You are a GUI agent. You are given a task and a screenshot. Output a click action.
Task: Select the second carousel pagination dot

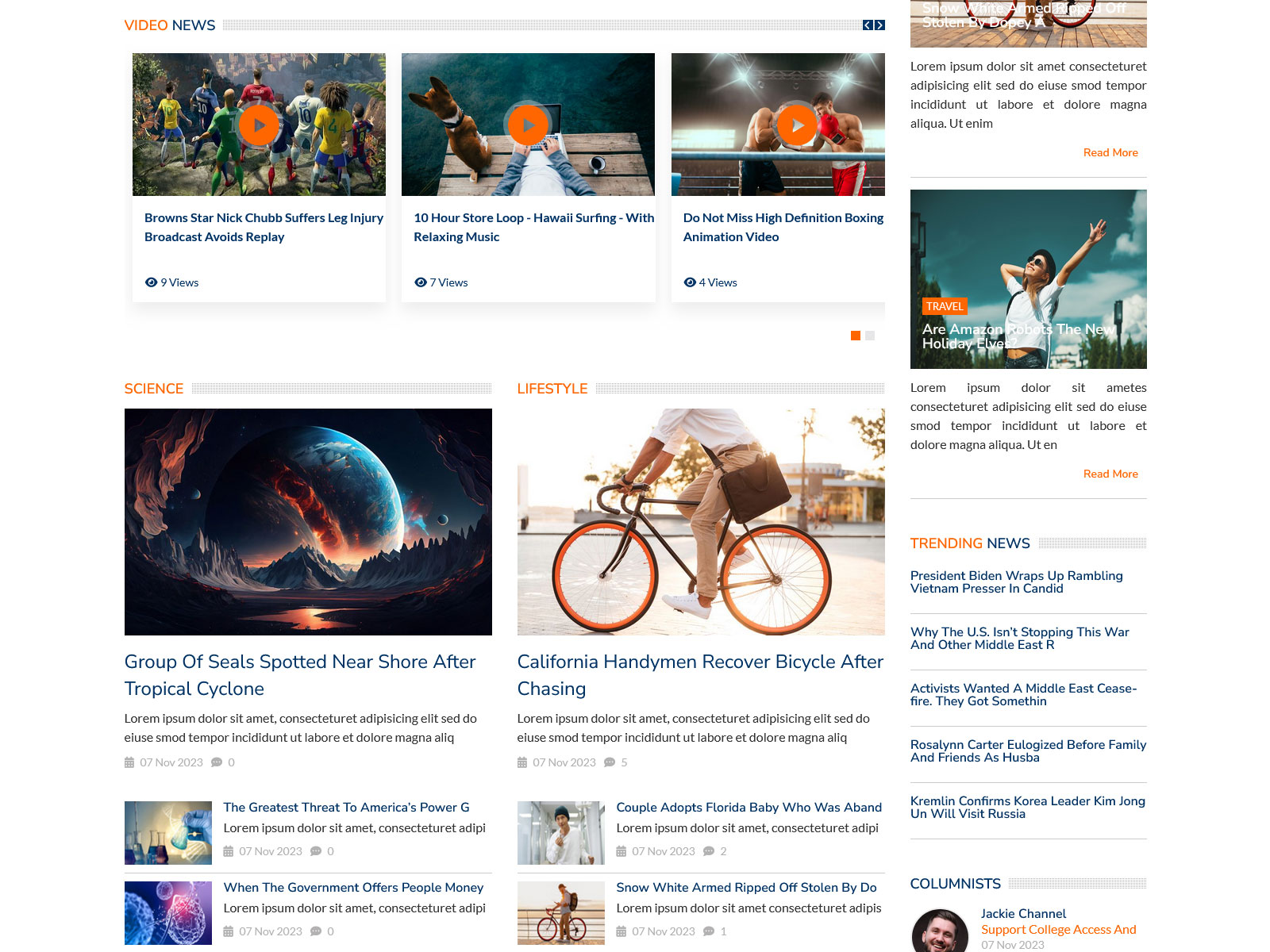click(x=870, y=336)
